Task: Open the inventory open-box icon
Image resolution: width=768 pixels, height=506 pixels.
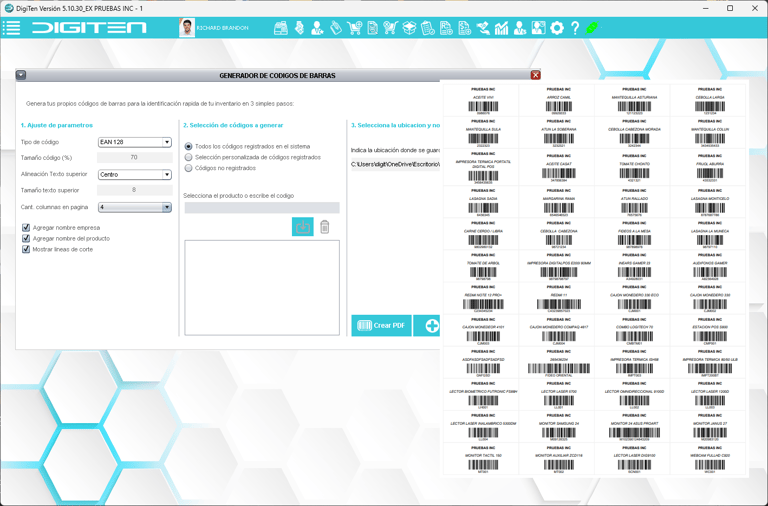Action: click(x=409, y=28)
